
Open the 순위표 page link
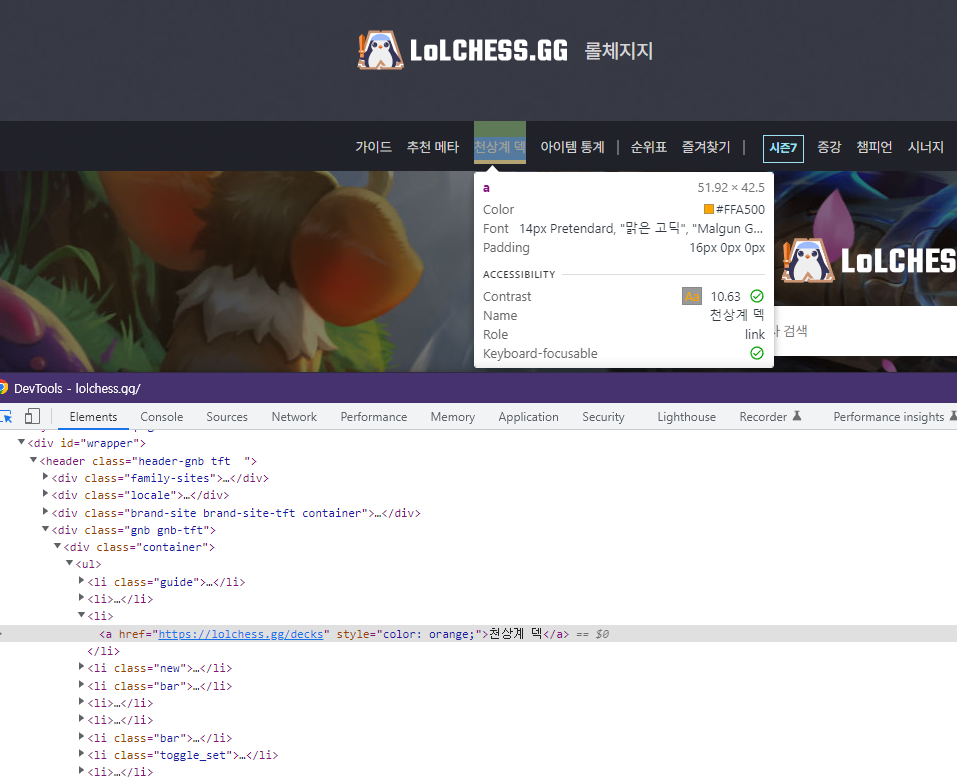click(648, 147)
